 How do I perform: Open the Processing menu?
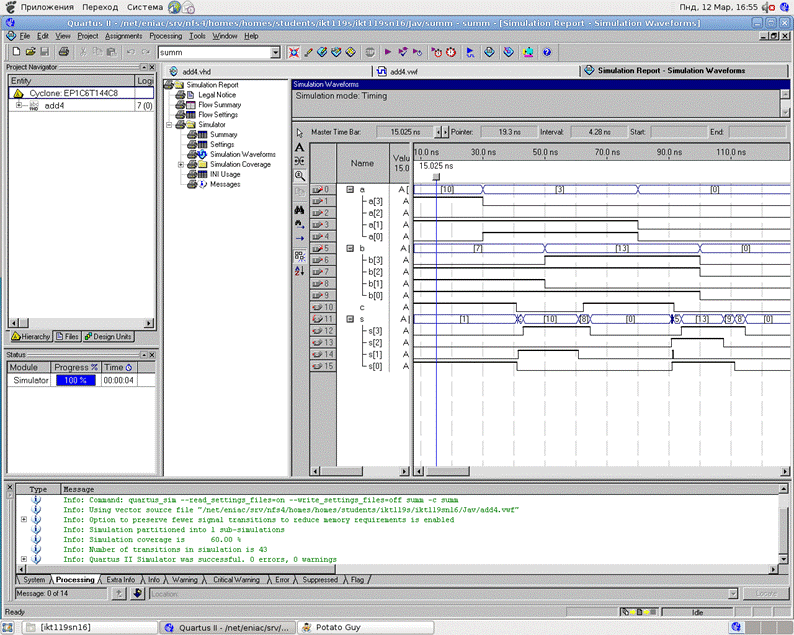pos(165,36)
